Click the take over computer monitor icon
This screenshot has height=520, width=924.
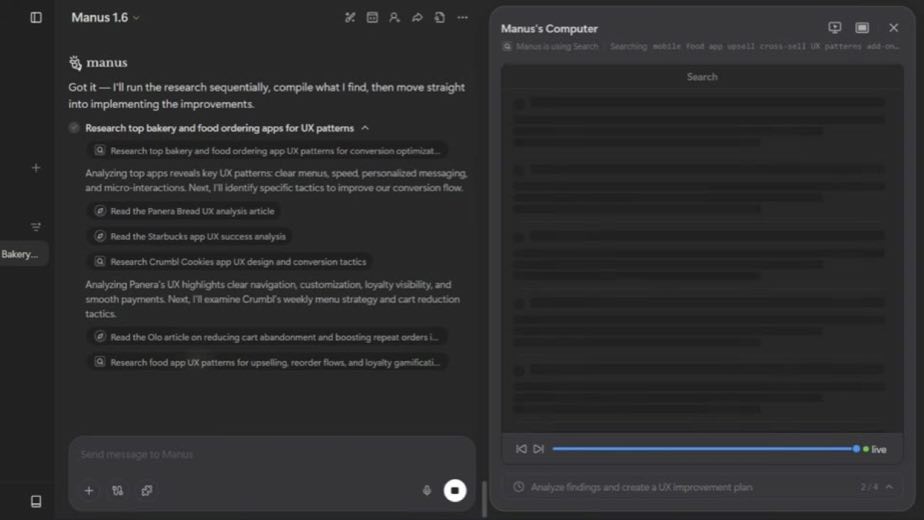834,28
